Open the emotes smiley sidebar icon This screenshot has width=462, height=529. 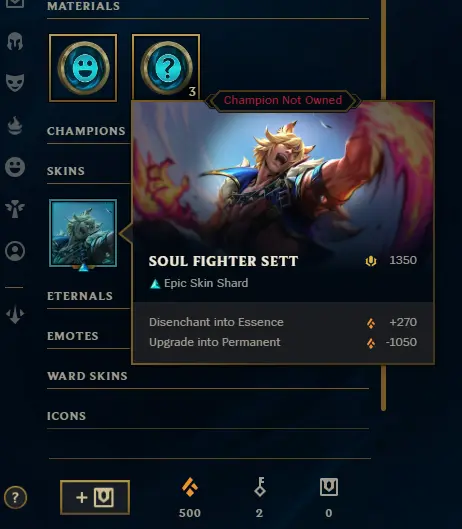coord(15,167)
